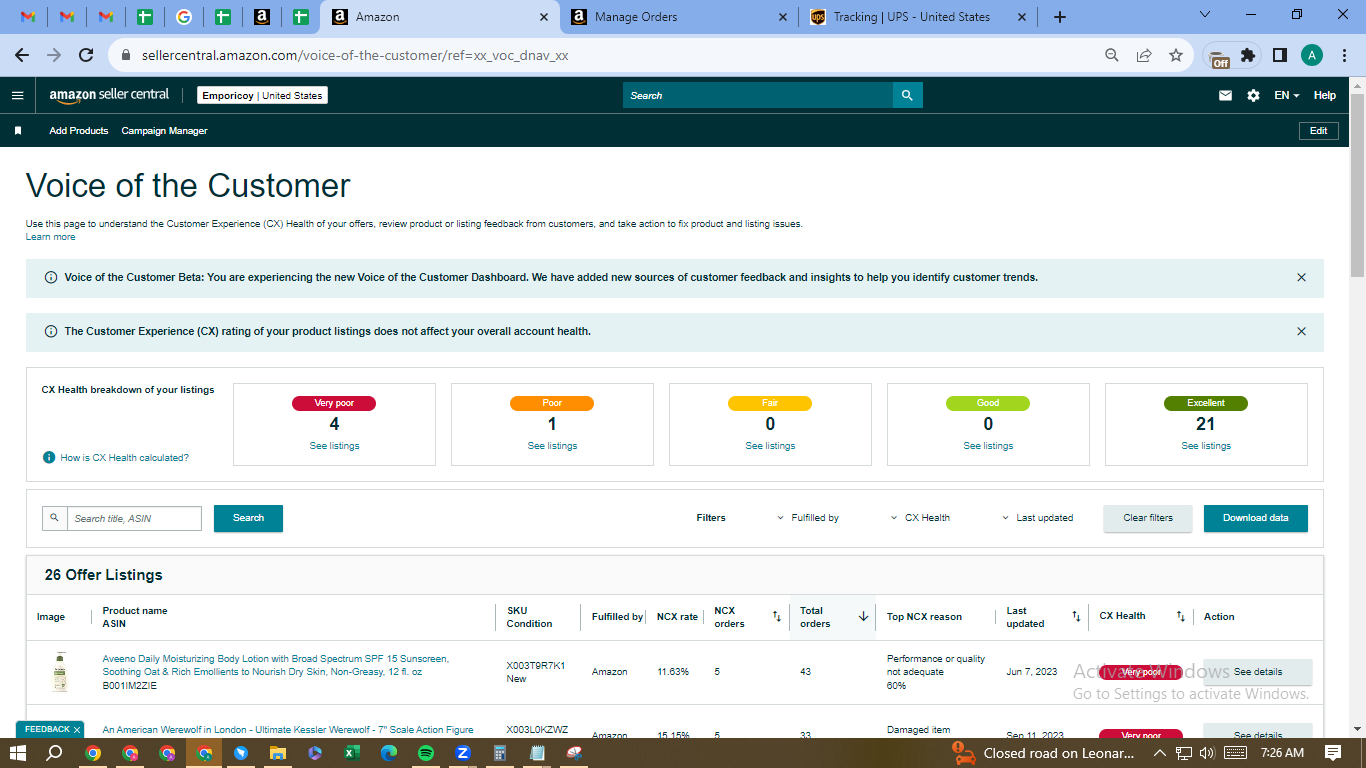Open the Chrome profile avatar A
This screenshot has height=768, width=1366.
1312,55
